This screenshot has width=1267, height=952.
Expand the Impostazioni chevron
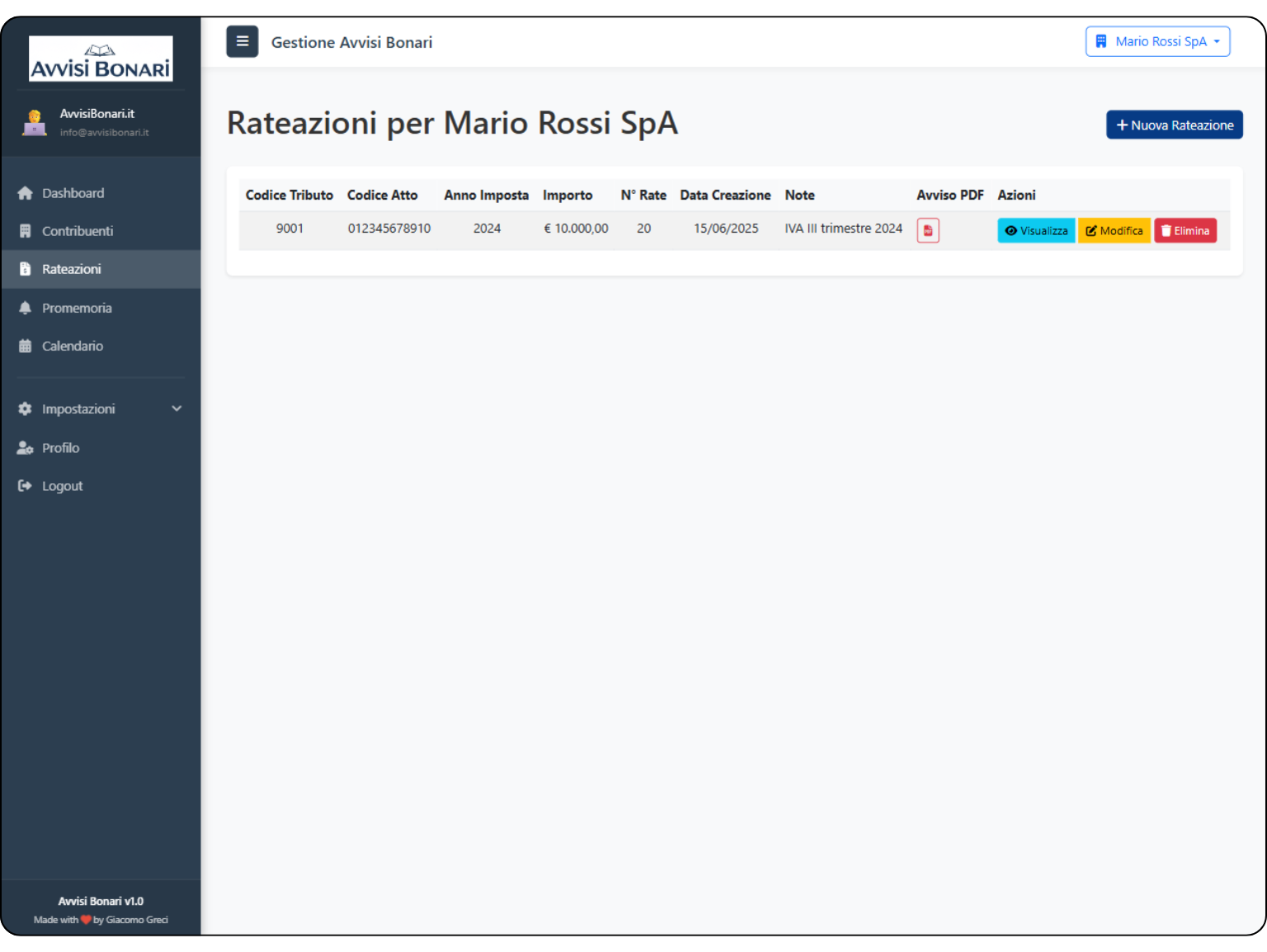pos(177,409)
